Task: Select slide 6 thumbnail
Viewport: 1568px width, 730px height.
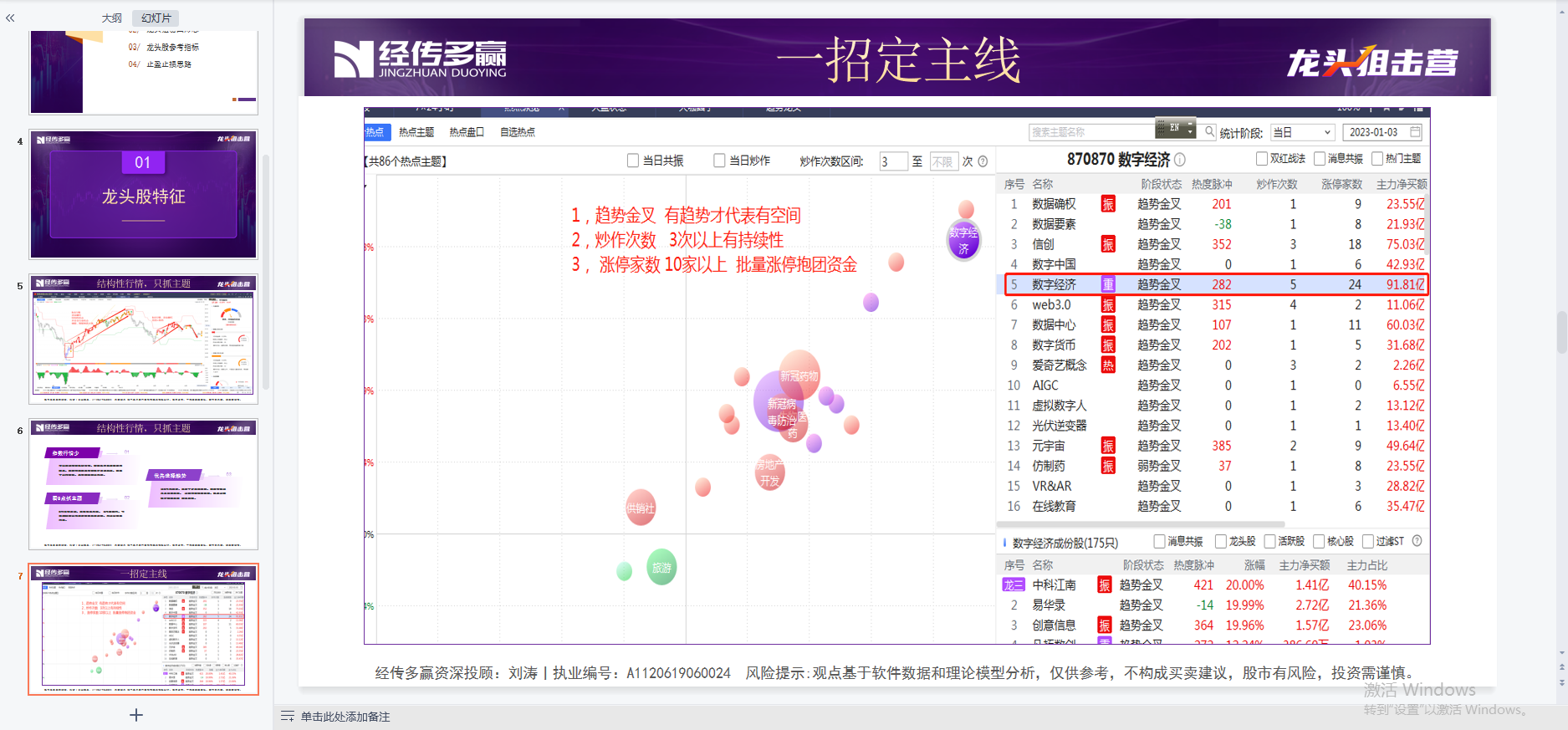Action: (x=144, y=483)
